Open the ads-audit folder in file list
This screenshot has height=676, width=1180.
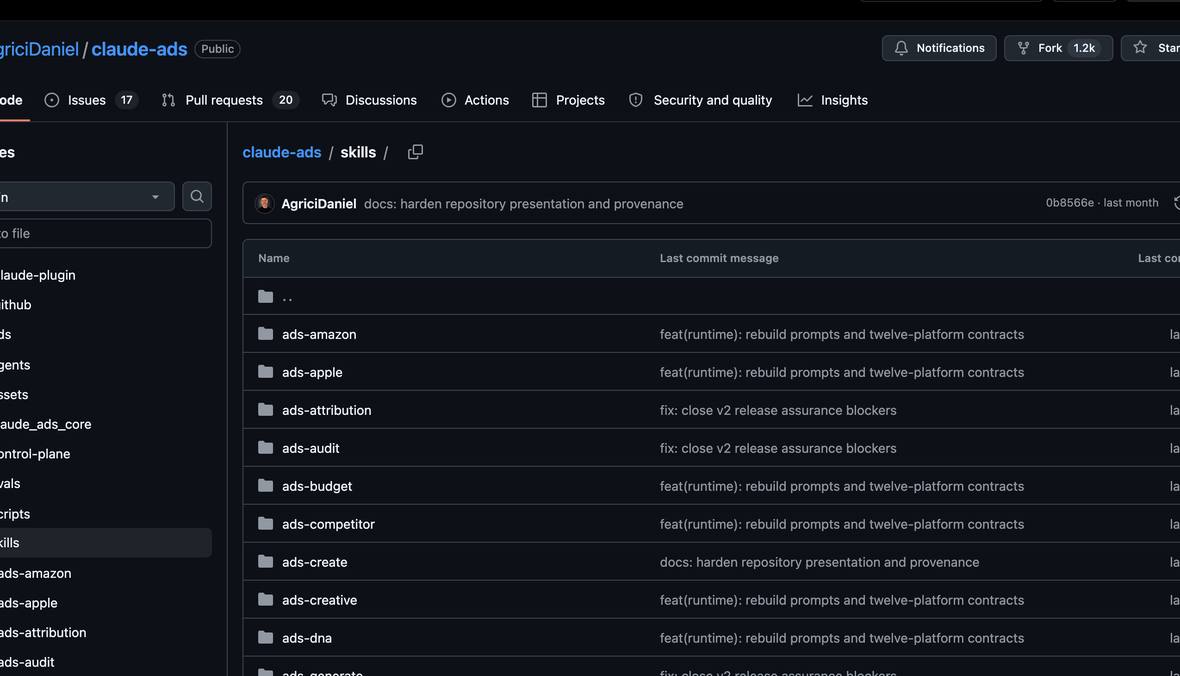[311, 448]
